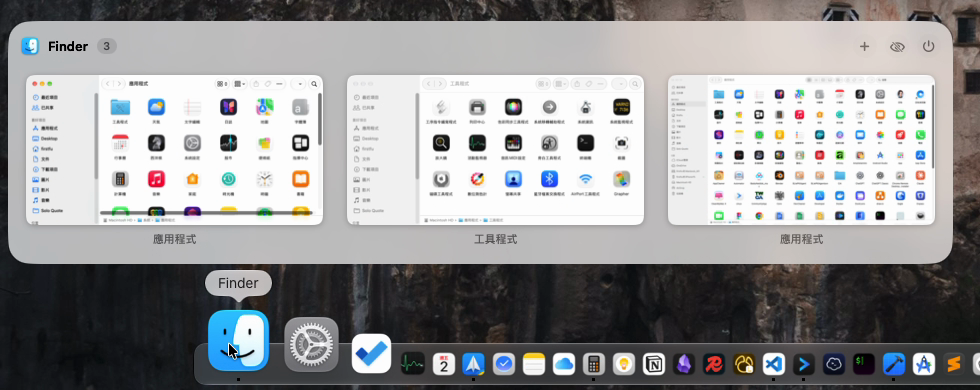Click the window count badge showing 3
This screenshot has height=390, width=980.
tap(107, 46)
